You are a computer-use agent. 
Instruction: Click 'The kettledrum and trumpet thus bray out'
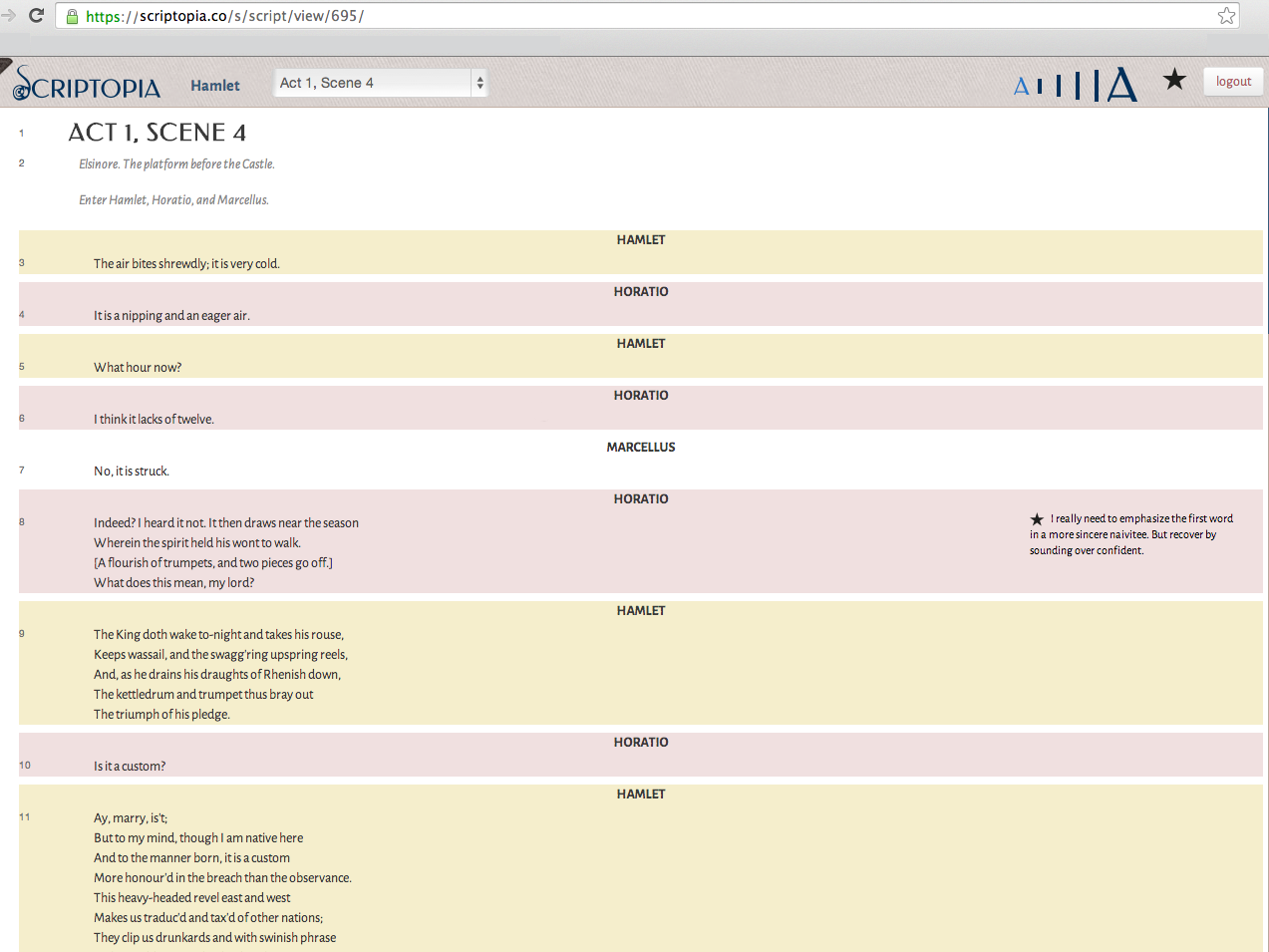tap(203, 695)
